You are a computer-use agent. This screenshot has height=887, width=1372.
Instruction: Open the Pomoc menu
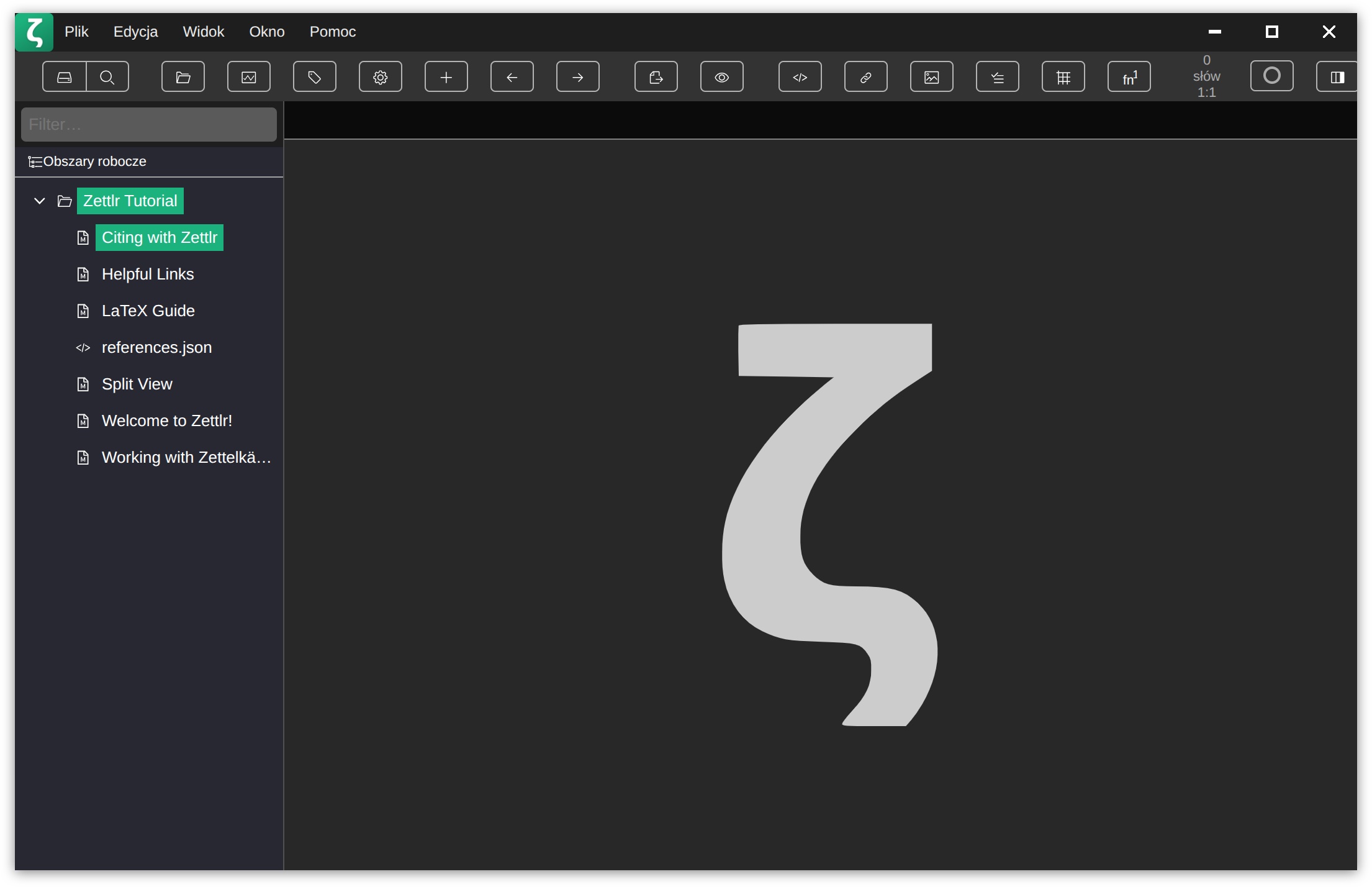333,32
